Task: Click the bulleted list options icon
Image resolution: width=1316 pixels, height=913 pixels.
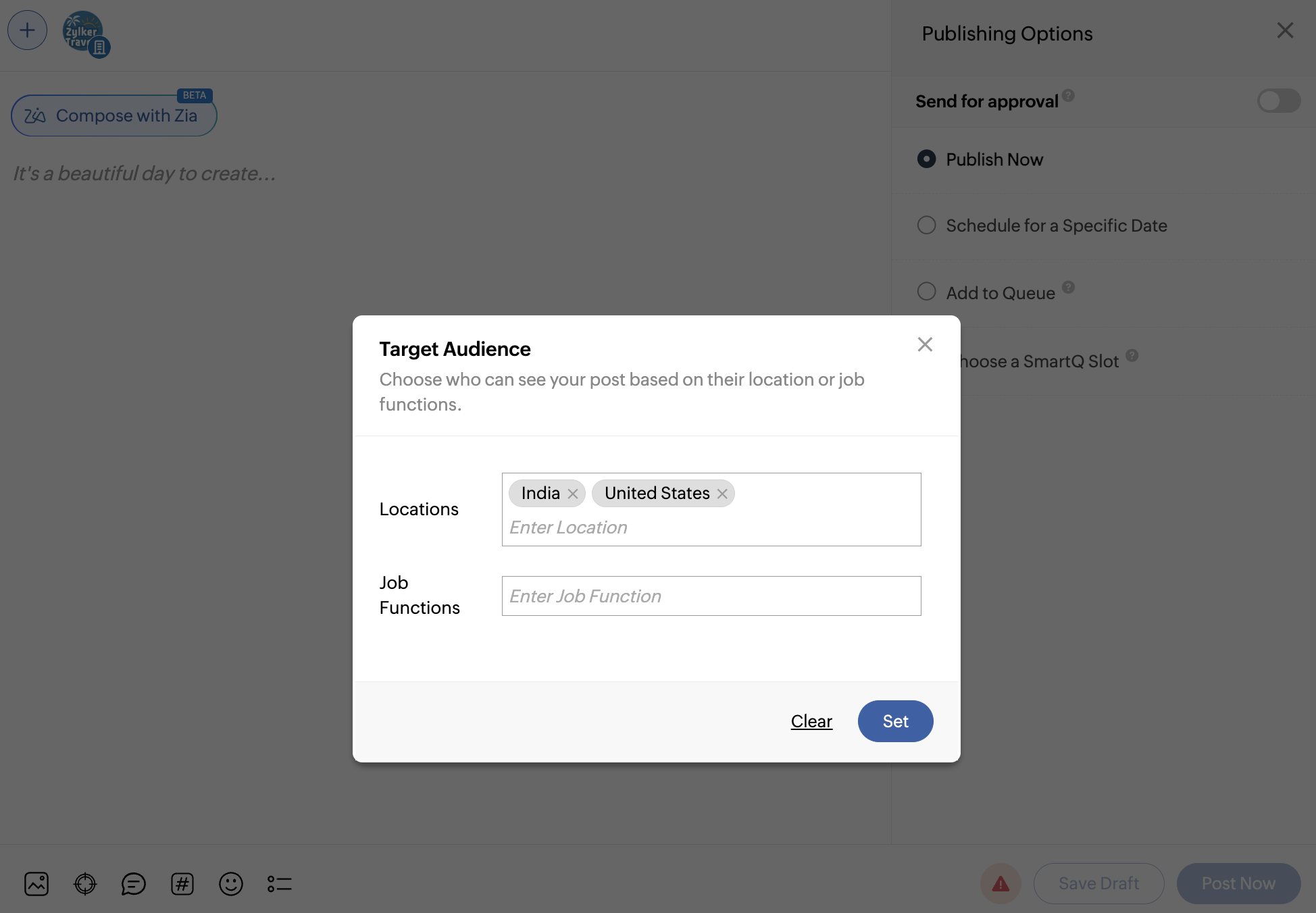Action: point(280,884)
